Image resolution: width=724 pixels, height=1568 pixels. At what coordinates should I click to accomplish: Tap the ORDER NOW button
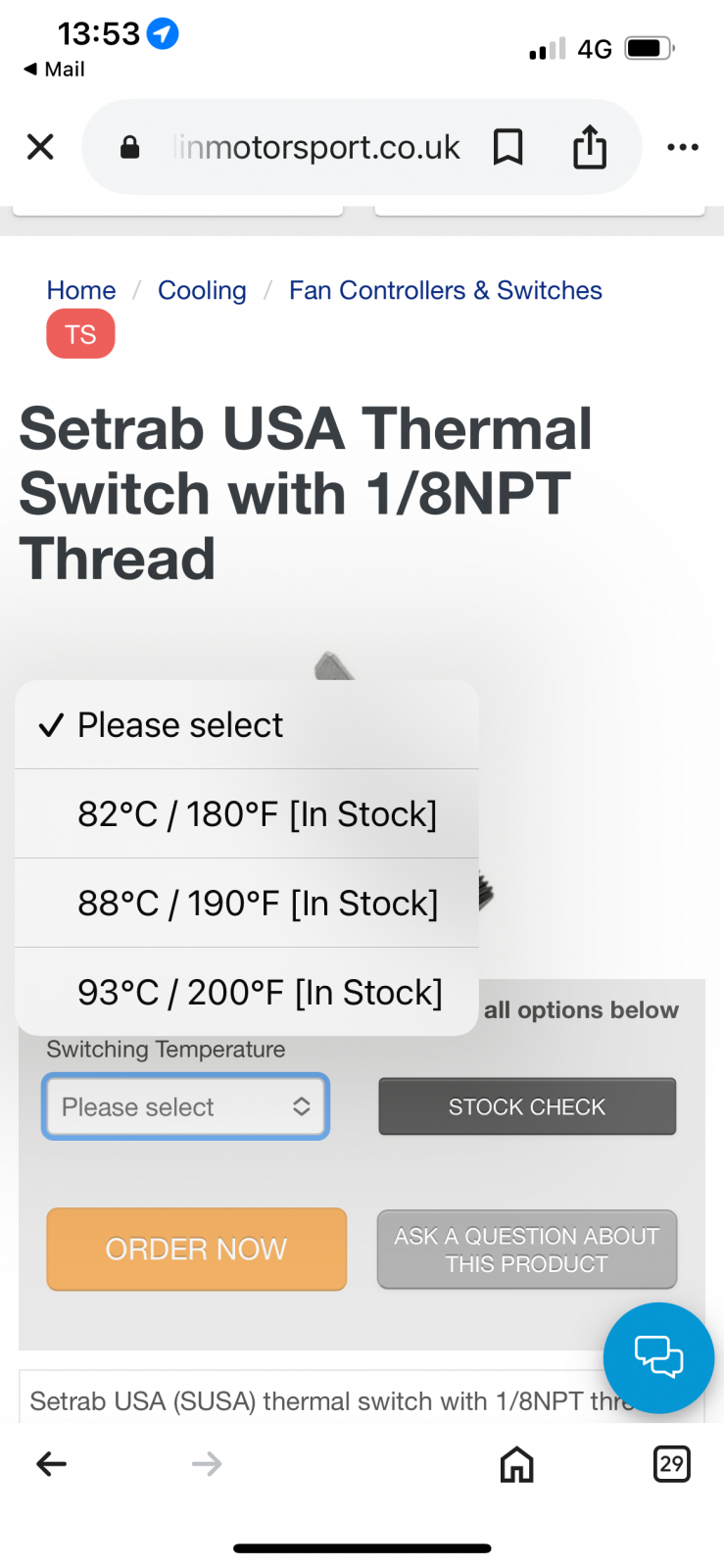coord(197,1249)
